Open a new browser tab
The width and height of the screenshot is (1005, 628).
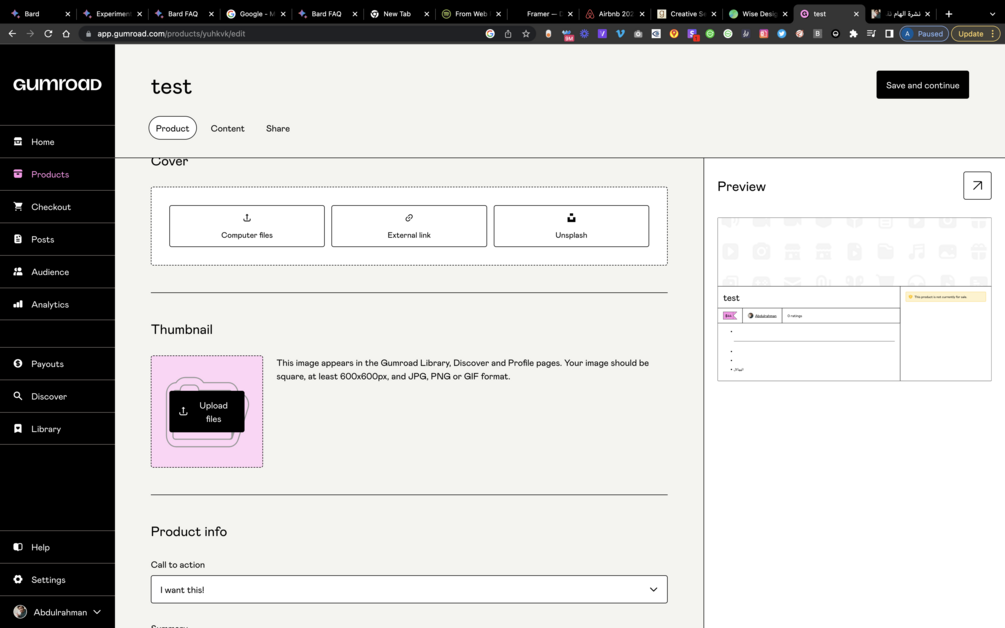click(949, 13)
